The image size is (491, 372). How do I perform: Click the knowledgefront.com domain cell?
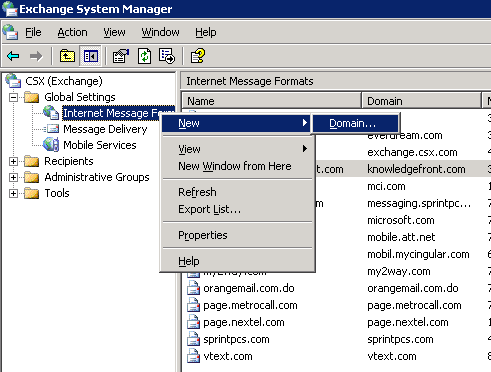click(x=416, y=169)
